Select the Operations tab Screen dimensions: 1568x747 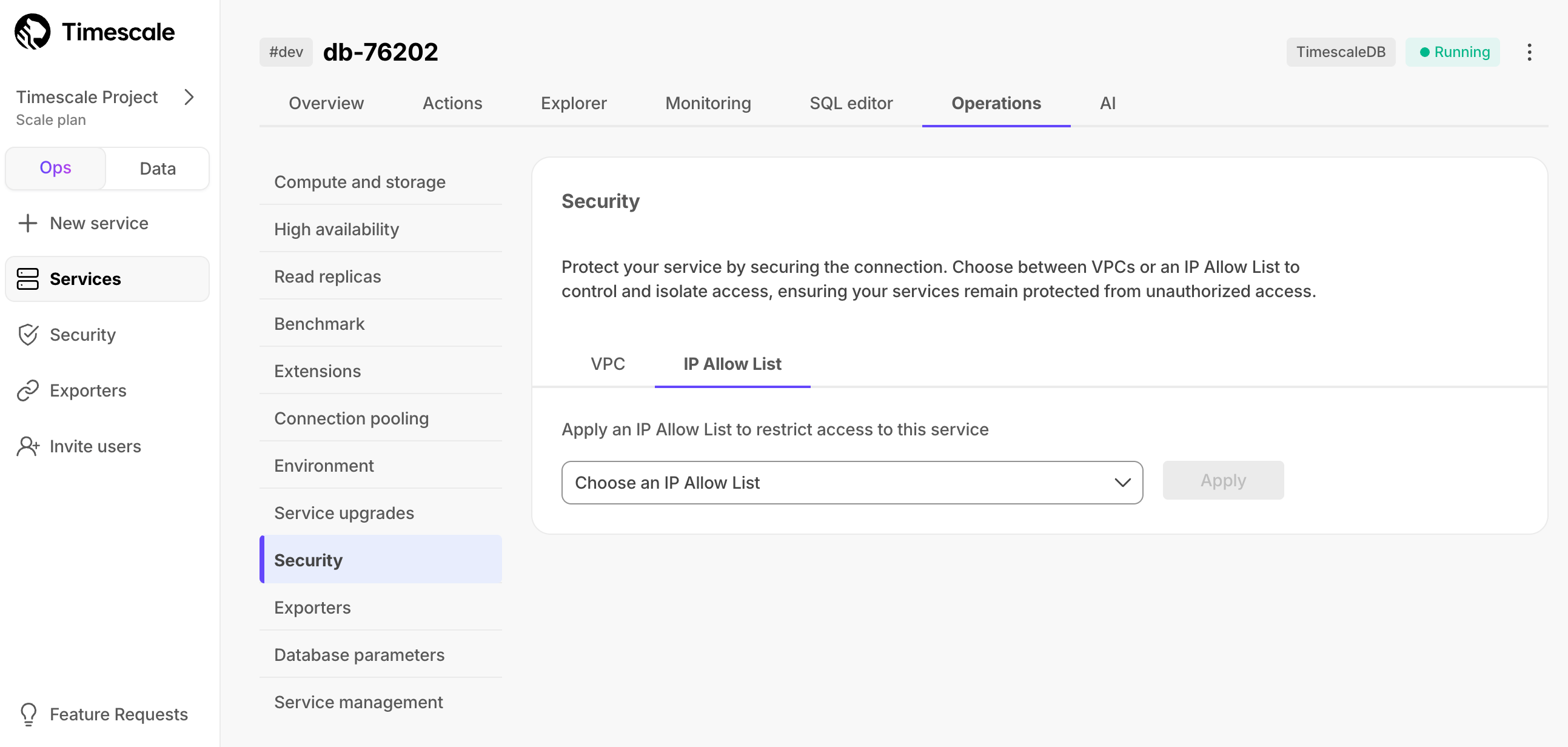996,104
